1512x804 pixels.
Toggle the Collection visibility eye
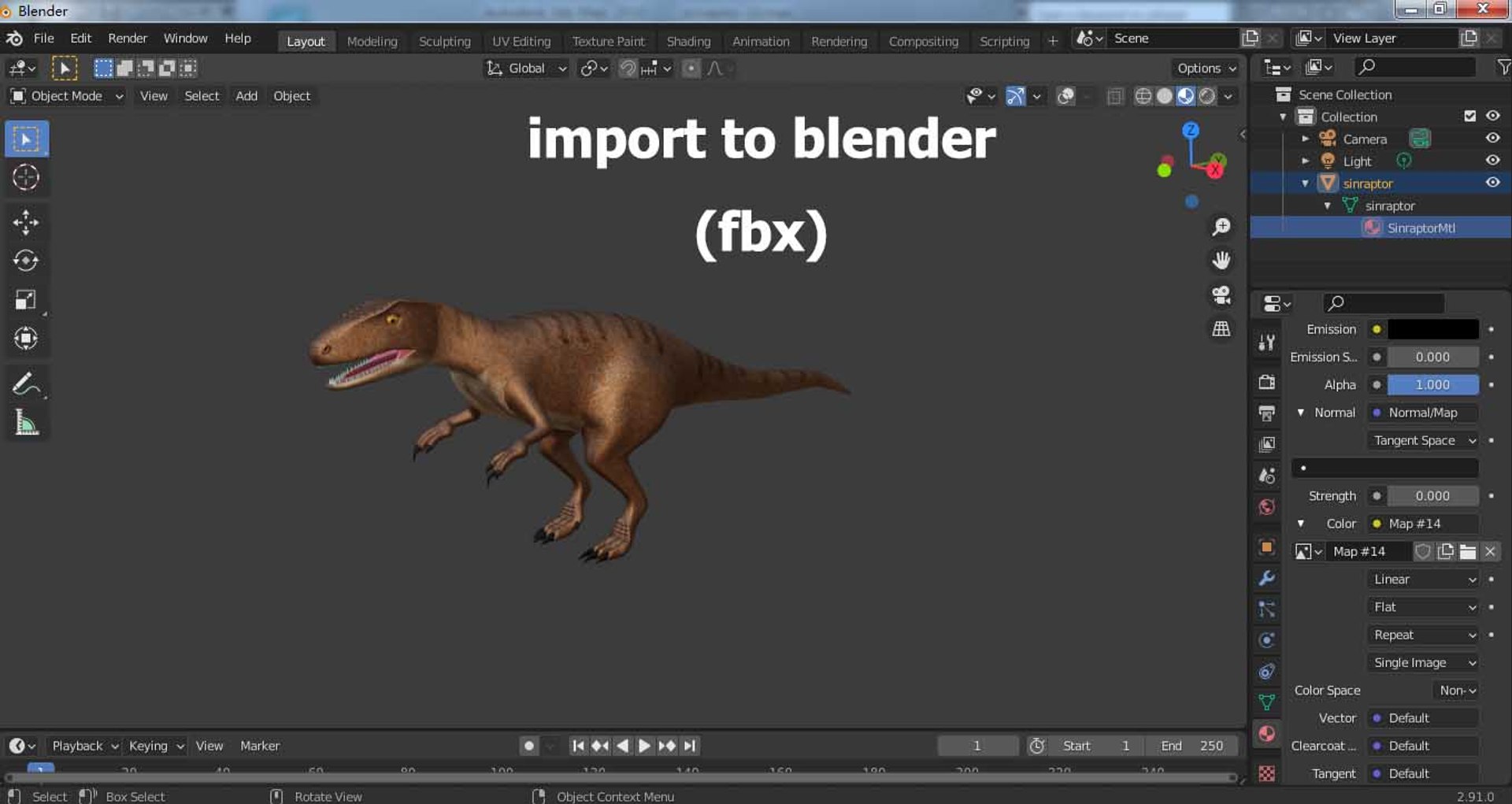click(x=1492, y=116)
